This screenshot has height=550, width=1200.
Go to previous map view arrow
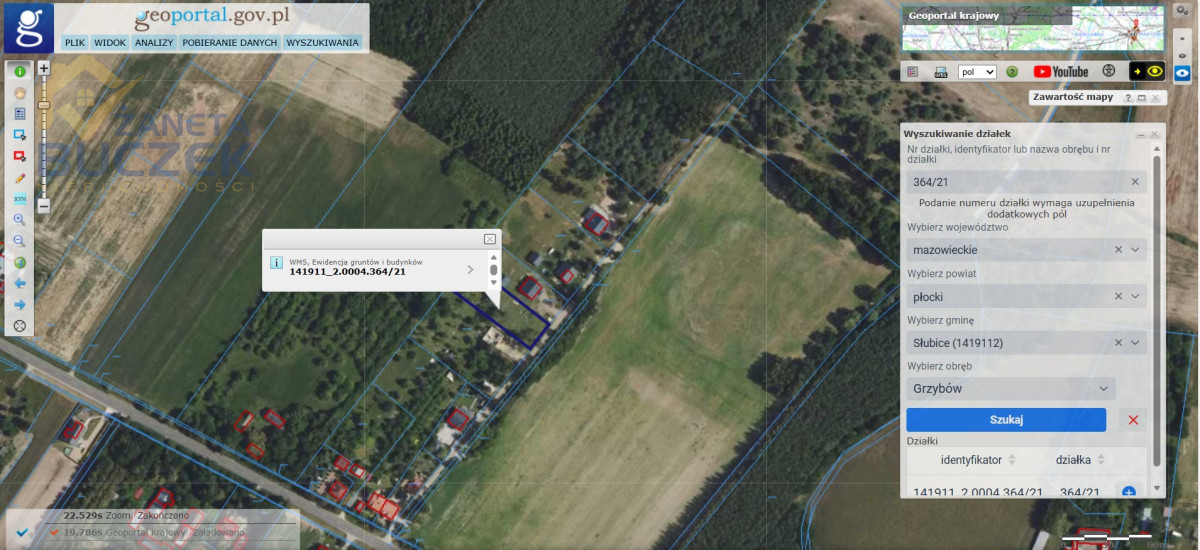19,284
